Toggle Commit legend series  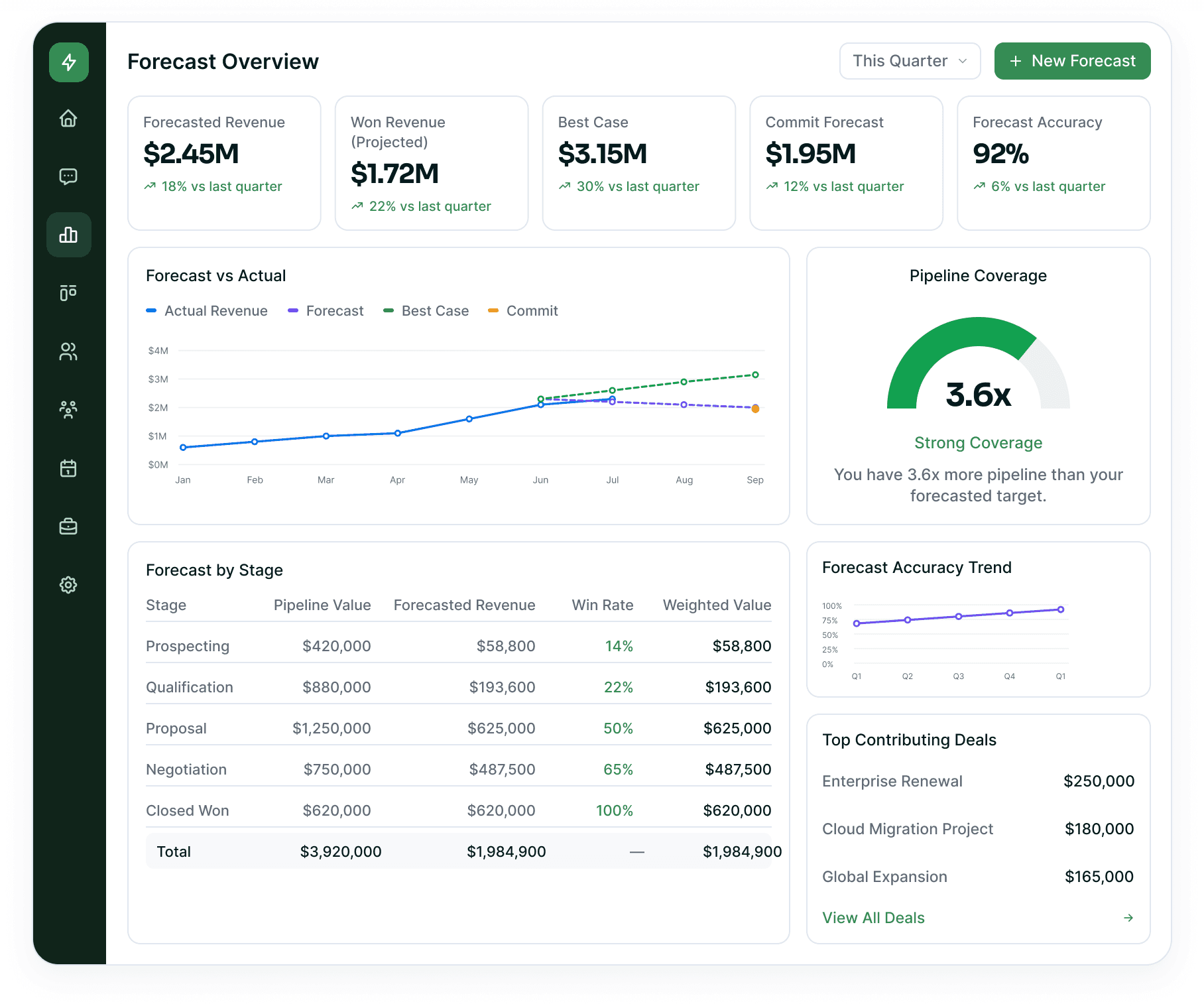click(x=523, y=311)
